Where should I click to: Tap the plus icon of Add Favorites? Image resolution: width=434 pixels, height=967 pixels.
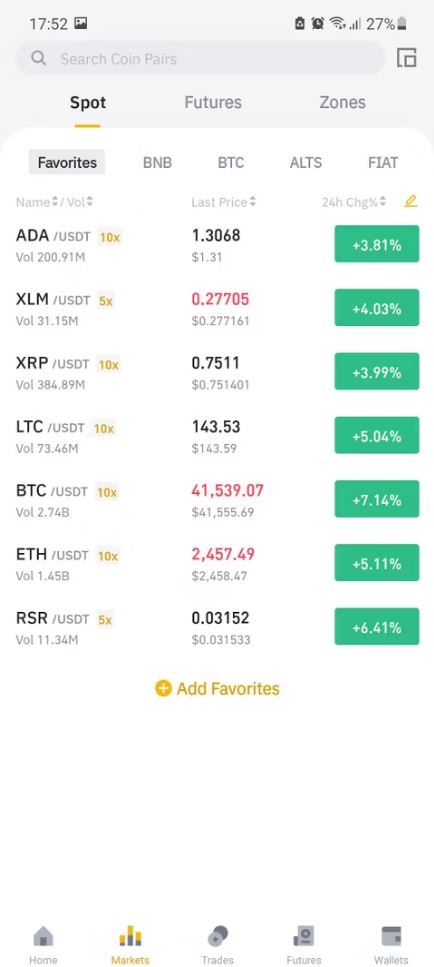163,688
